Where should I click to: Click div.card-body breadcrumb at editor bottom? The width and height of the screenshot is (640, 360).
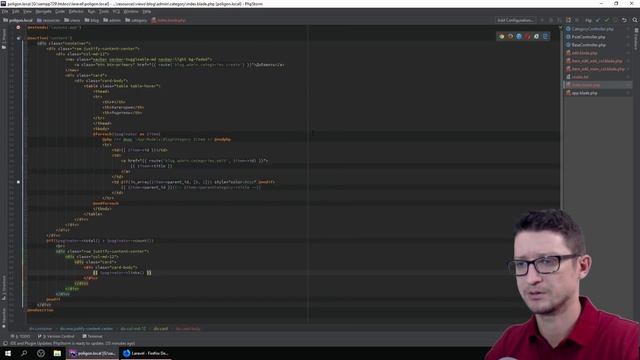[x=188, y=329]
